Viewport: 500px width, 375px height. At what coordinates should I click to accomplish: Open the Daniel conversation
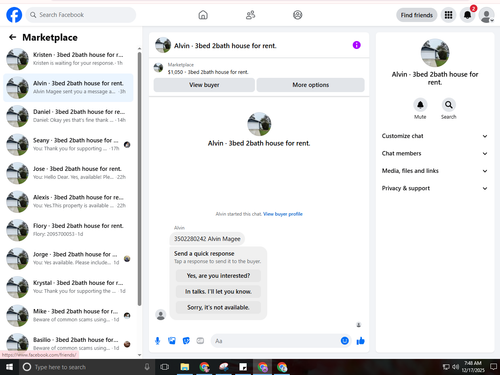(x=68, y=116)
